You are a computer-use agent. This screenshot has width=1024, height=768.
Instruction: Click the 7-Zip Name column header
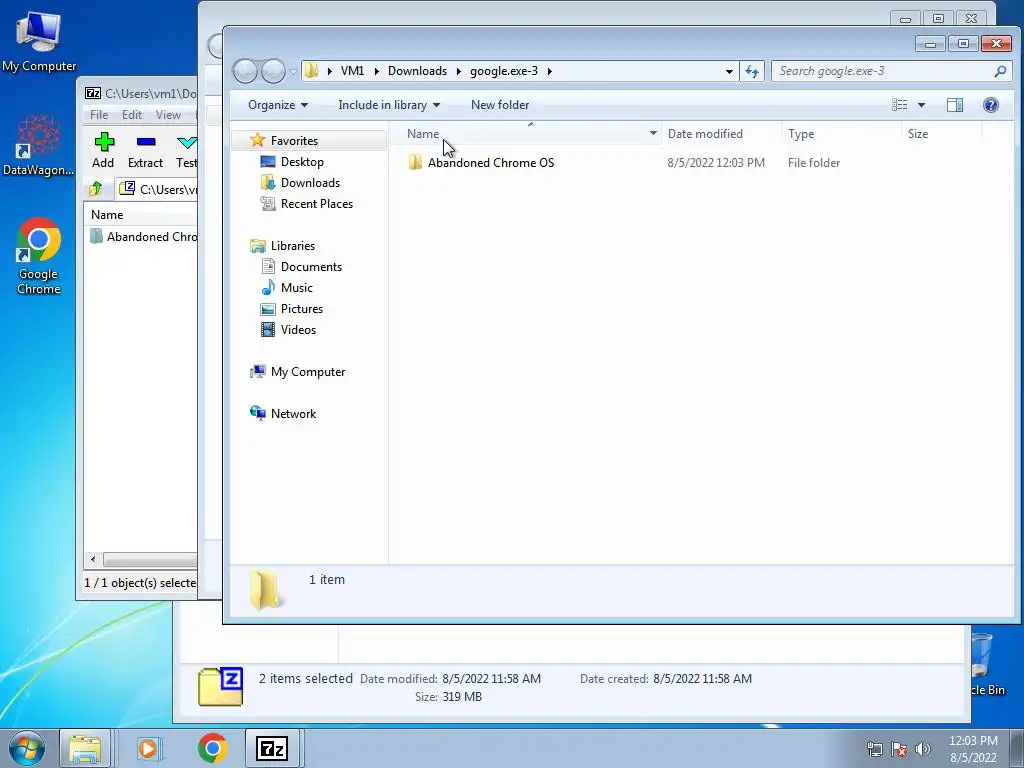pyautogui.click(x=141, y=215)
